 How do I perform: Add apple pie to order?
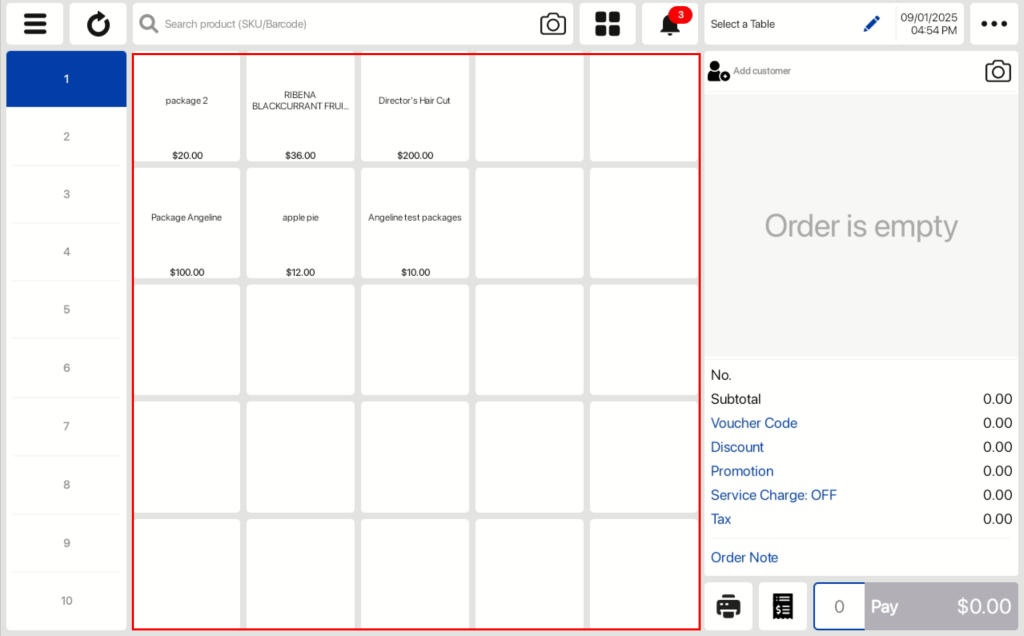[300, 223]
